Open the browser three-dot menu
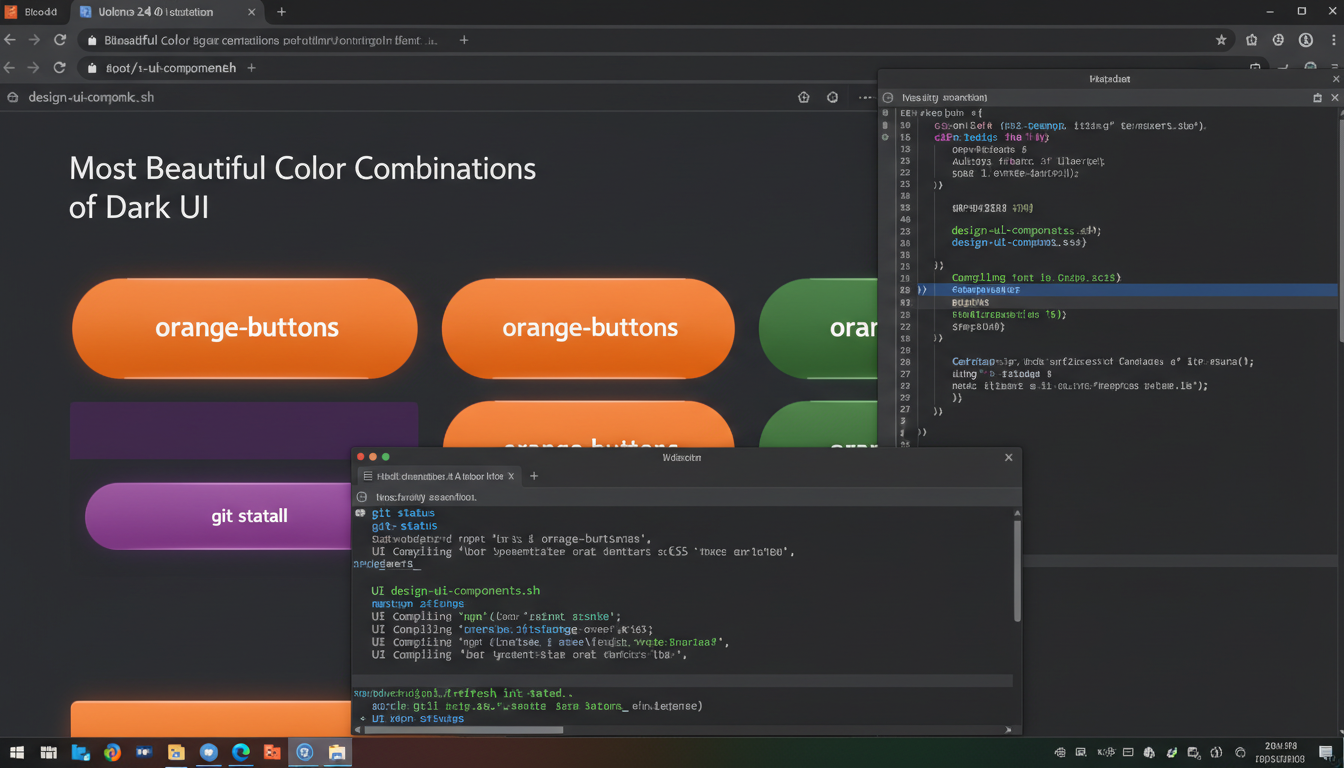Viewport: 1344px width, 768px height. [1333, 40]
